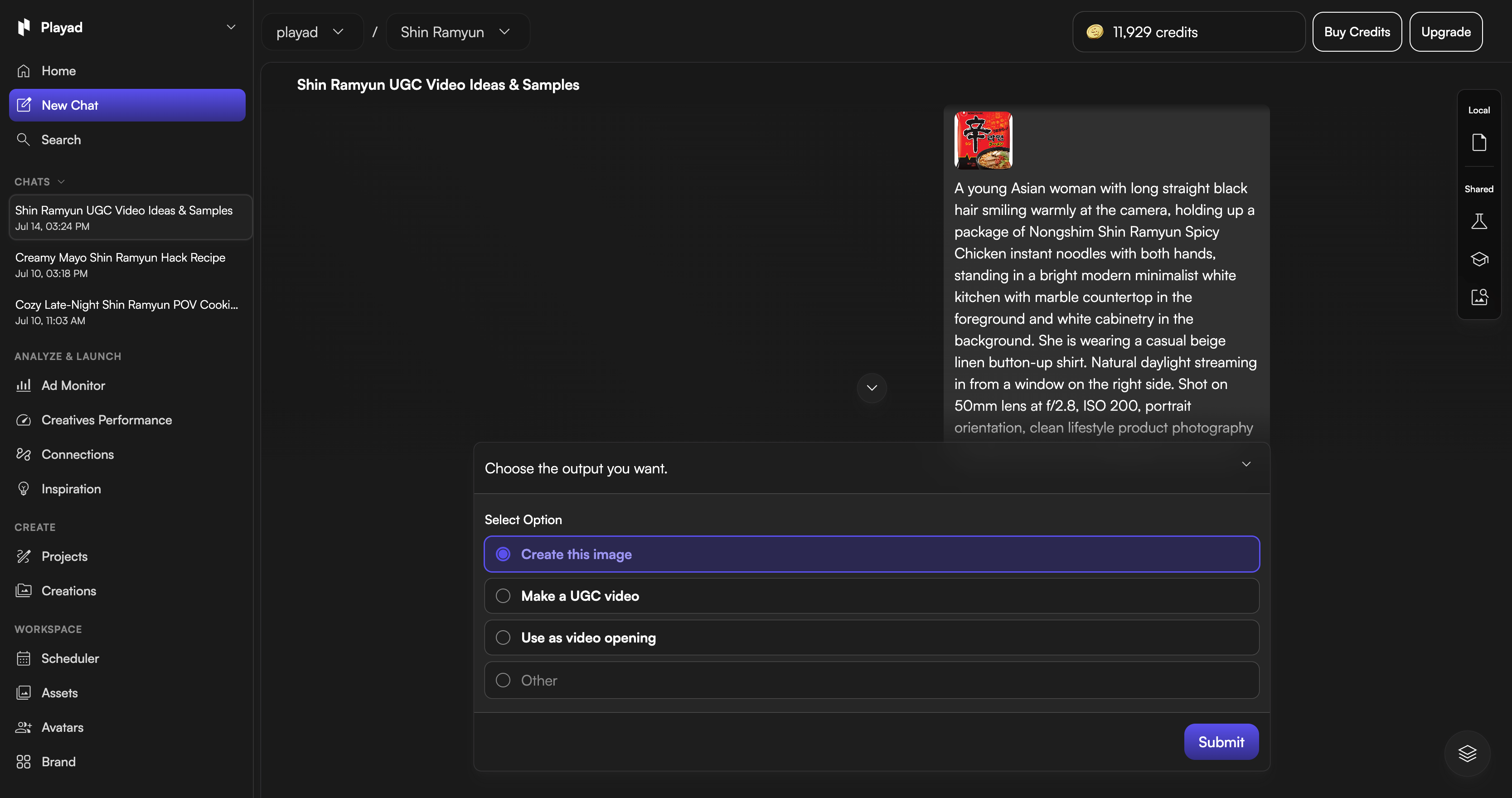Open Connections page
Image resolution: width=1512 pixels, height=798 pixels.
[x=127, y=454]
